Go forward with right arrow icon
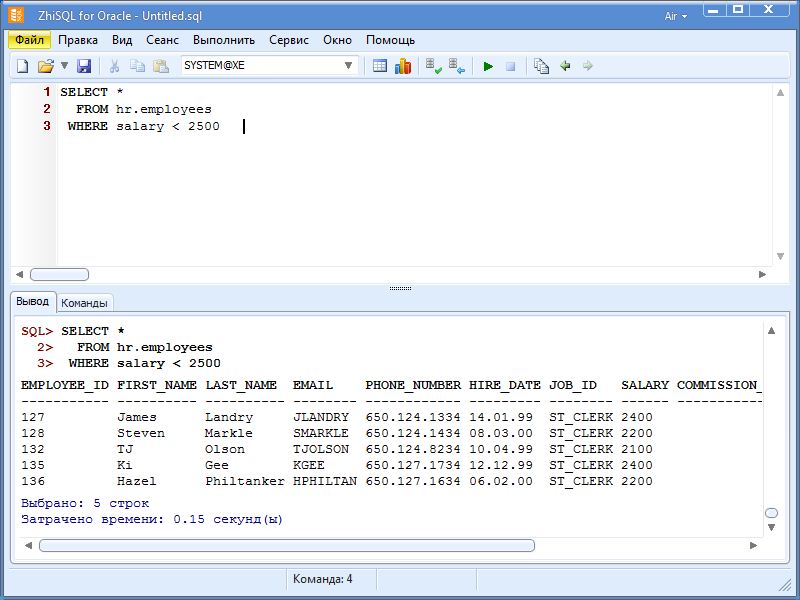 pyautogui.click(x=588, y=66)
